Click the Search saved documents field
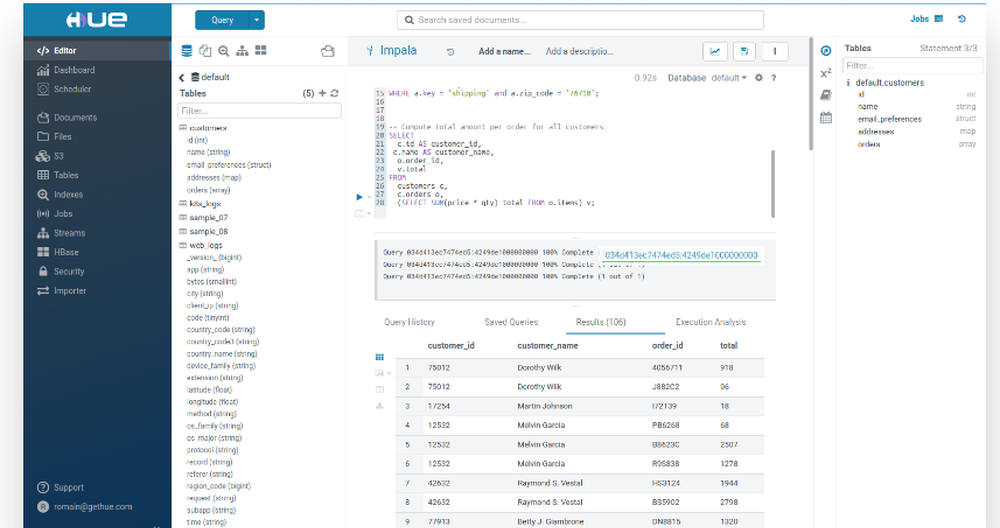The image size is (1000, 528). pyautogui.click(x=580, y=20)
